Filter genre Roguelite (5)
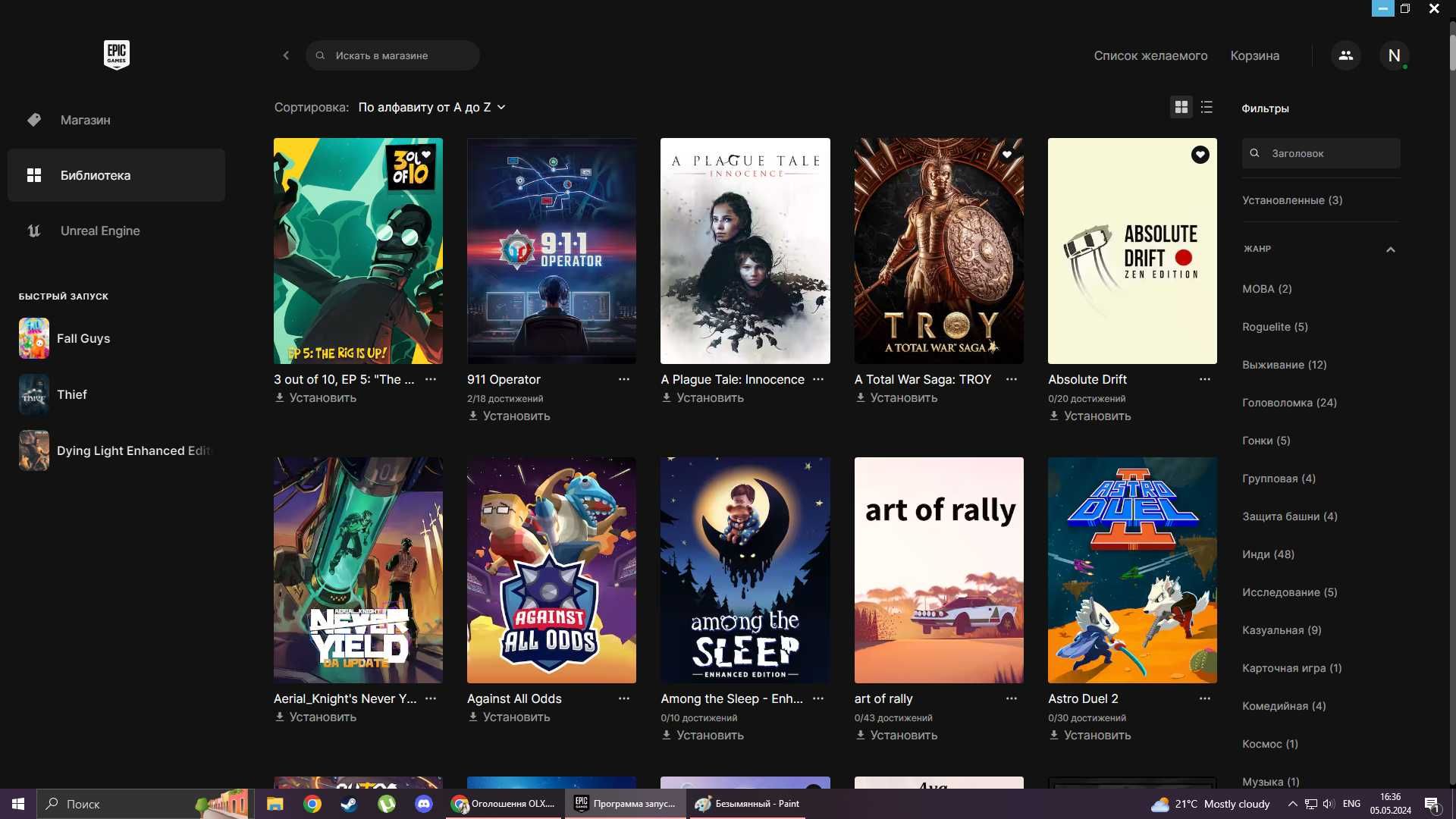This screenshot has height=819, width=1456. 1275,327
